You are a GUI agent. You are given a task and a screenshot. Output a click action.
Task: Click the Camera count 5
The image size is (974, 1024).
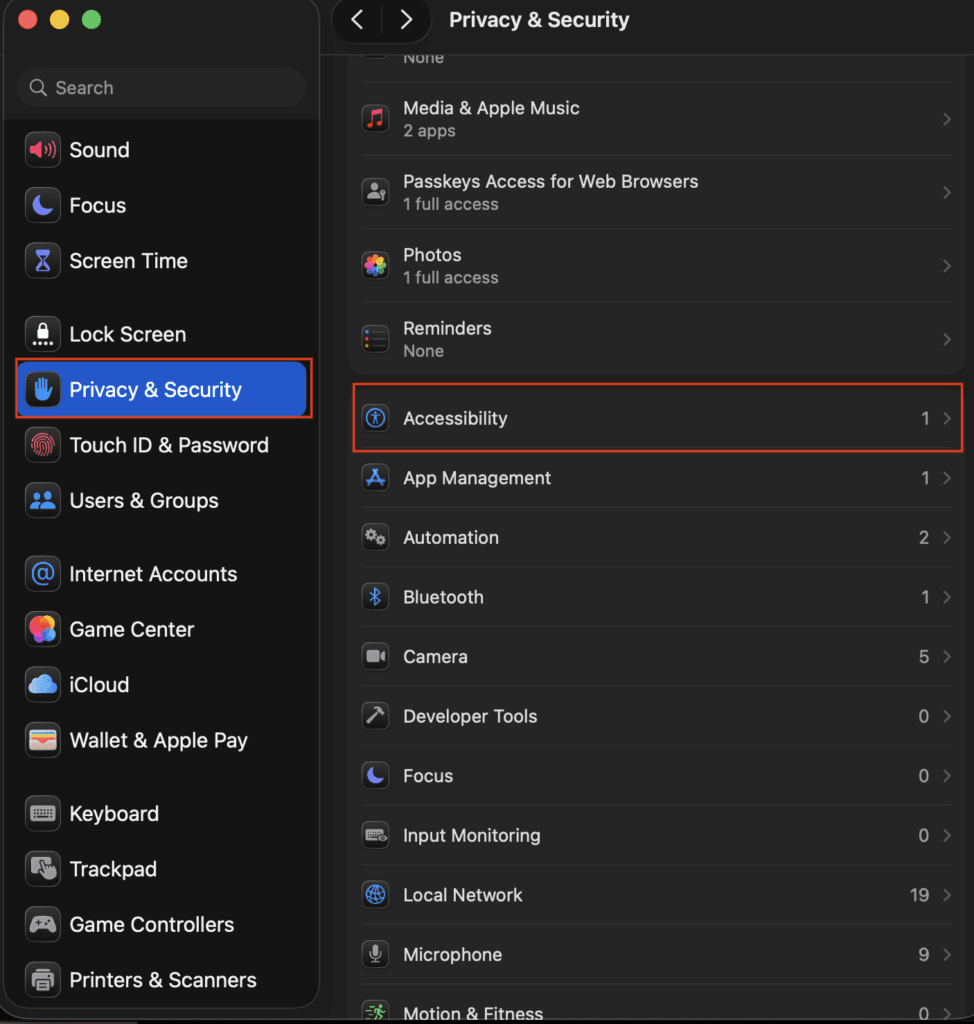924,656
